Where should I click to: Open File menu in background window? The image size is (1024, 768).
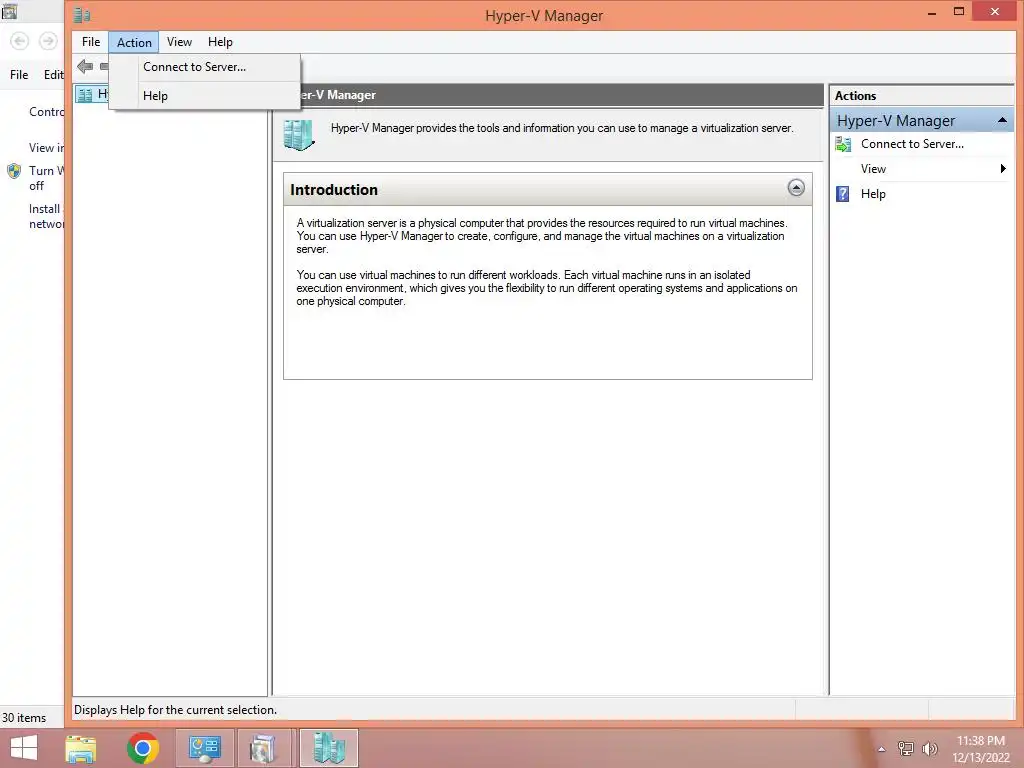coord(19,74)
